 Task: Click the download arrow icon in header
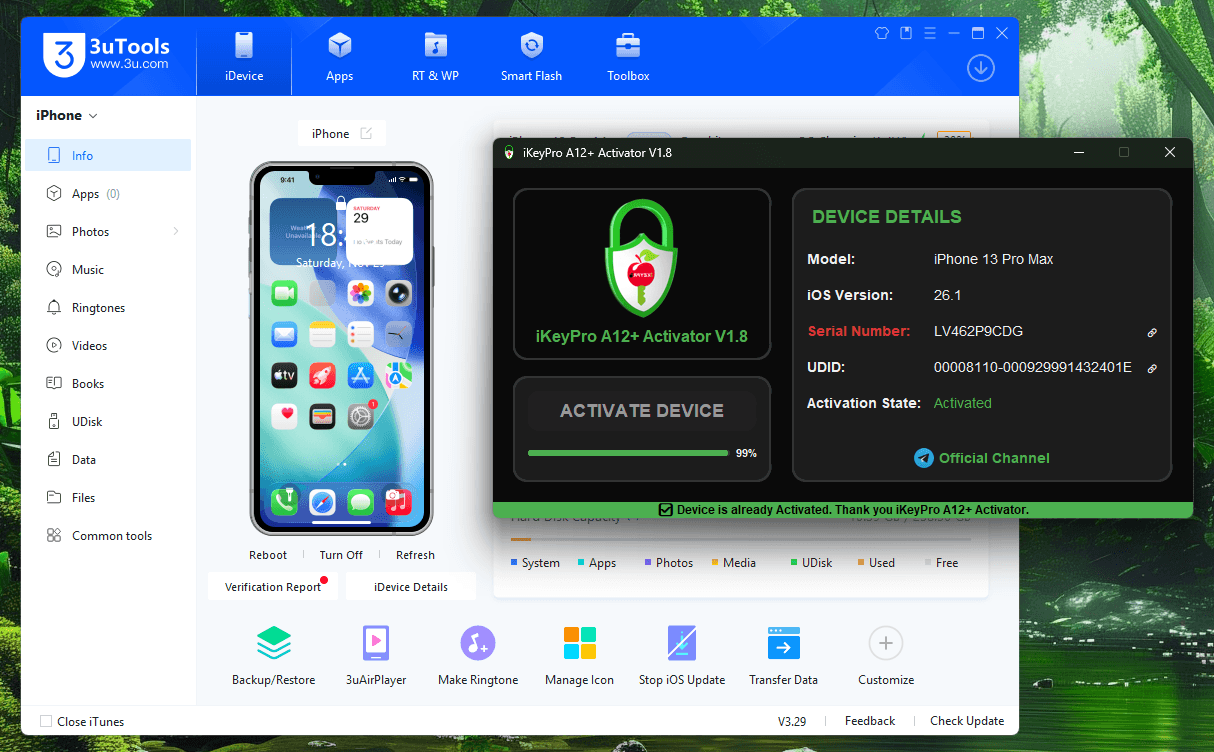pyautogui.click(x=980, y=68)
